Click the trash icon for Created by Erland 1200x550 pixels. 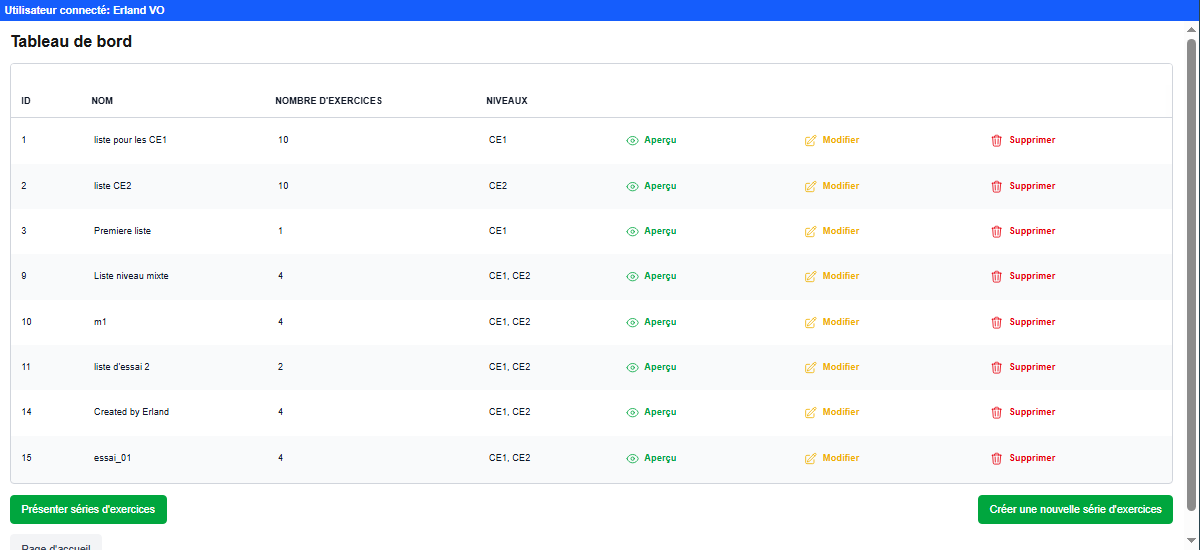(x=996, y=413)
